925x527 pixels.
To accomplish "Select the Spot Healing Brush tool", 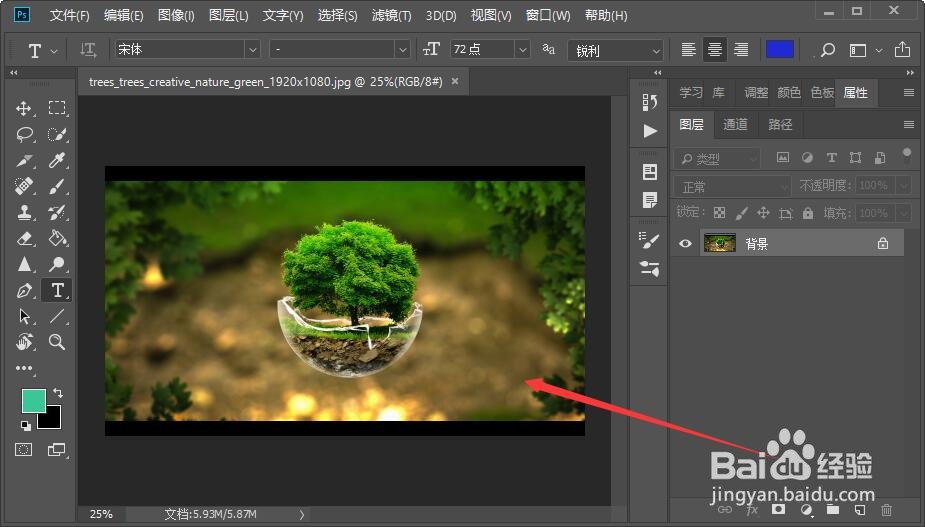I will coord(24,186).
